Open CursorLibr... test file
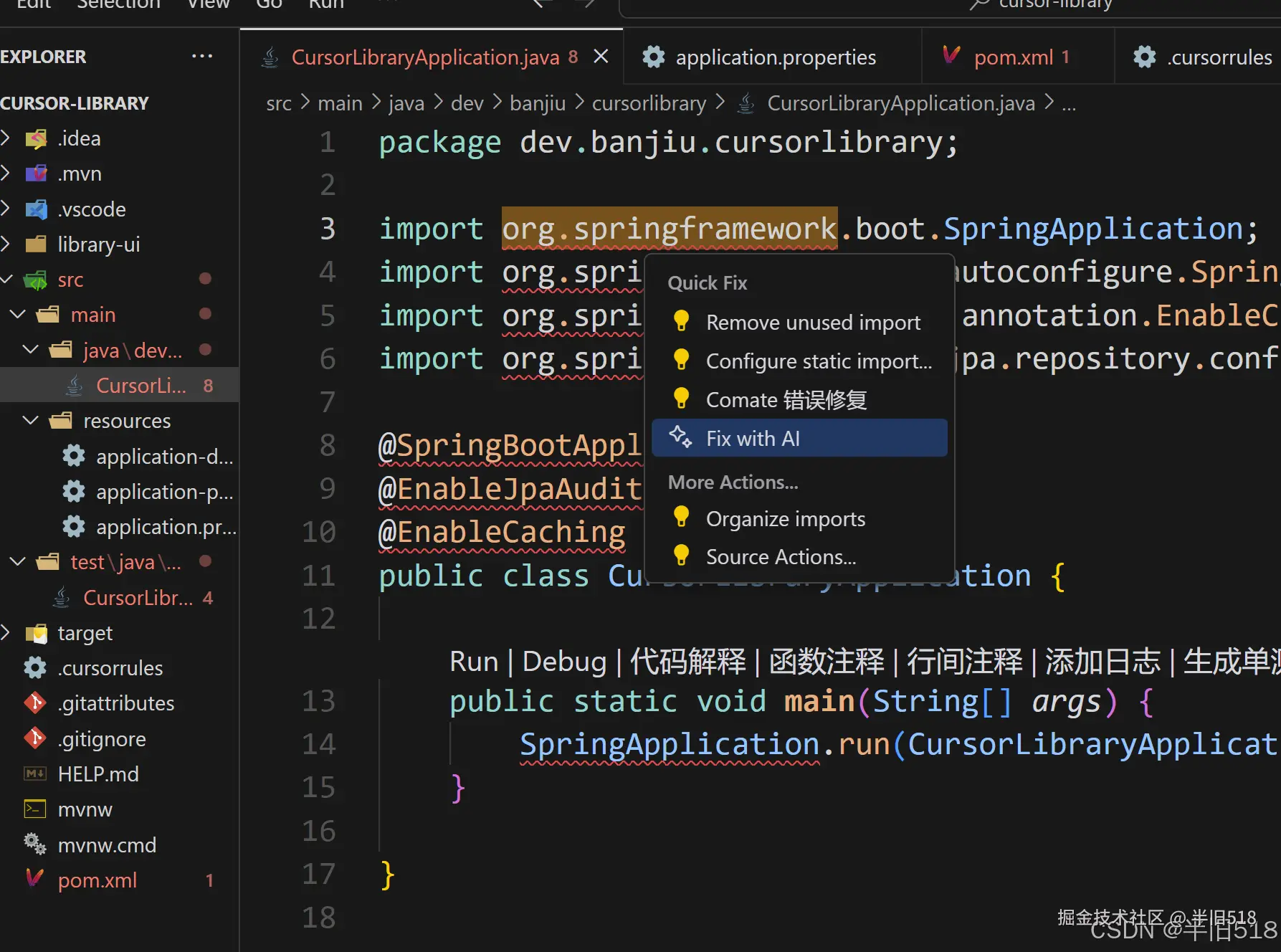The image size is (1281, 952). tap(120, 597)
